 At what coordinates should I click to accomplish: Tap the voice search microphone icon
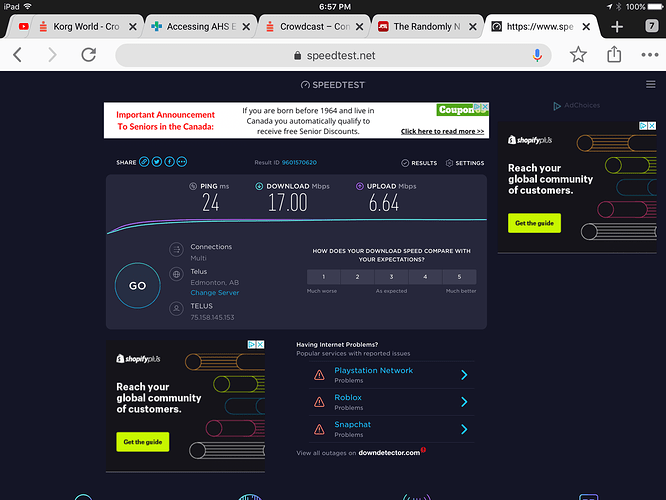537,55
